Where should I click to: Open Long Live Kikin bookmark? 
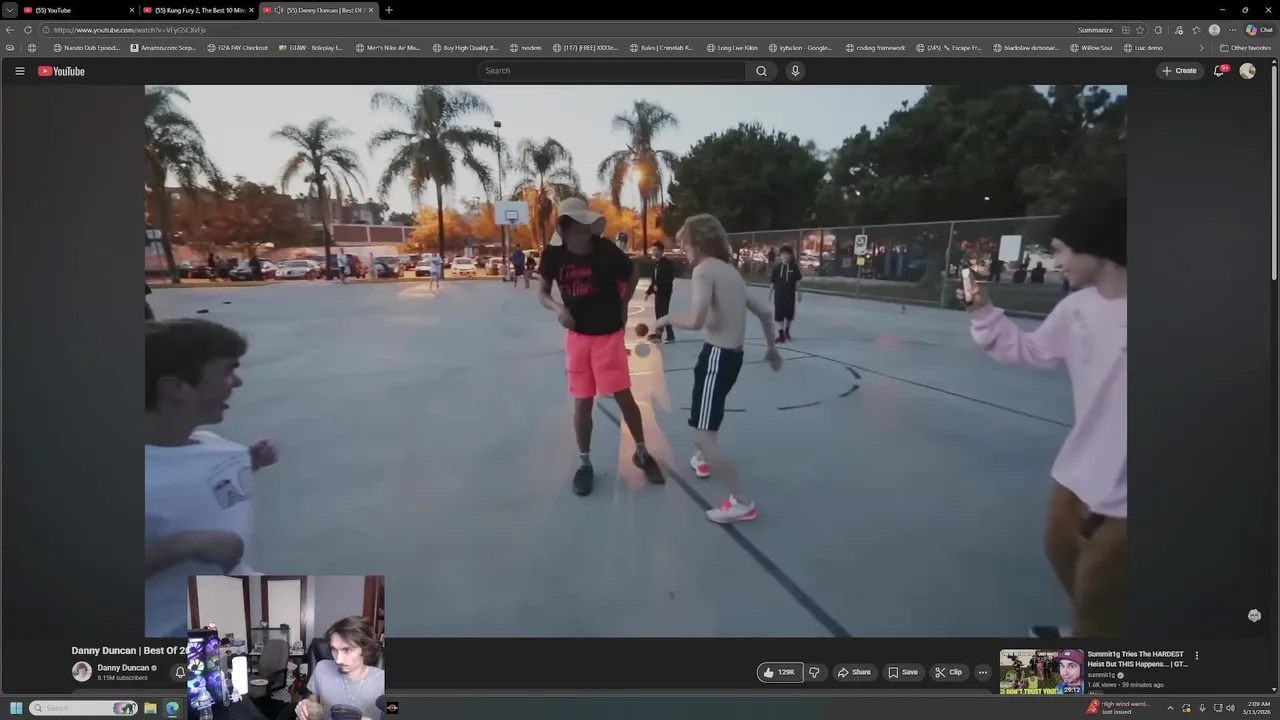[x=732, y=48]
